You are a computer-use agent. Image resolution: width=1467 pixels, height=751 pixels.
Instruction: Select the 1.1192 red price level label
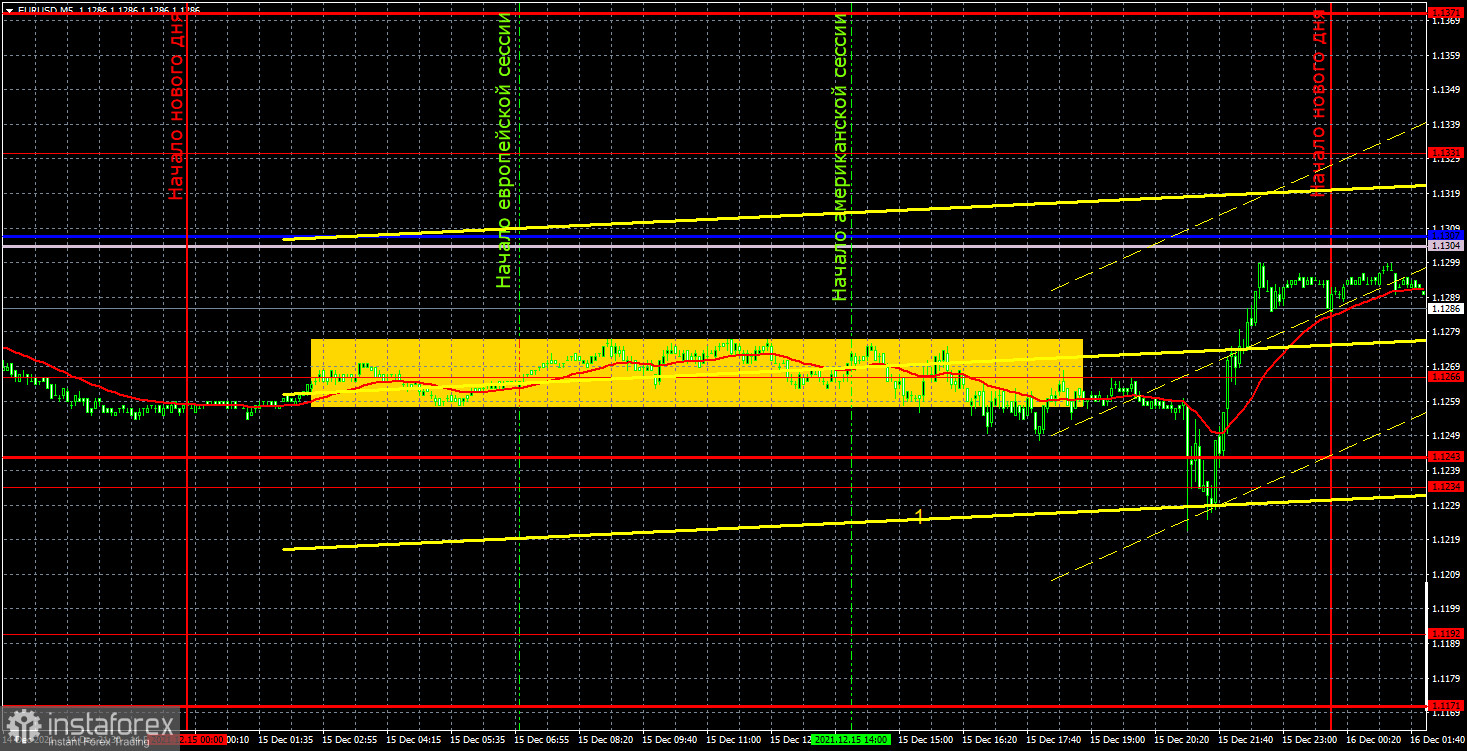[x=1445, y=634]
